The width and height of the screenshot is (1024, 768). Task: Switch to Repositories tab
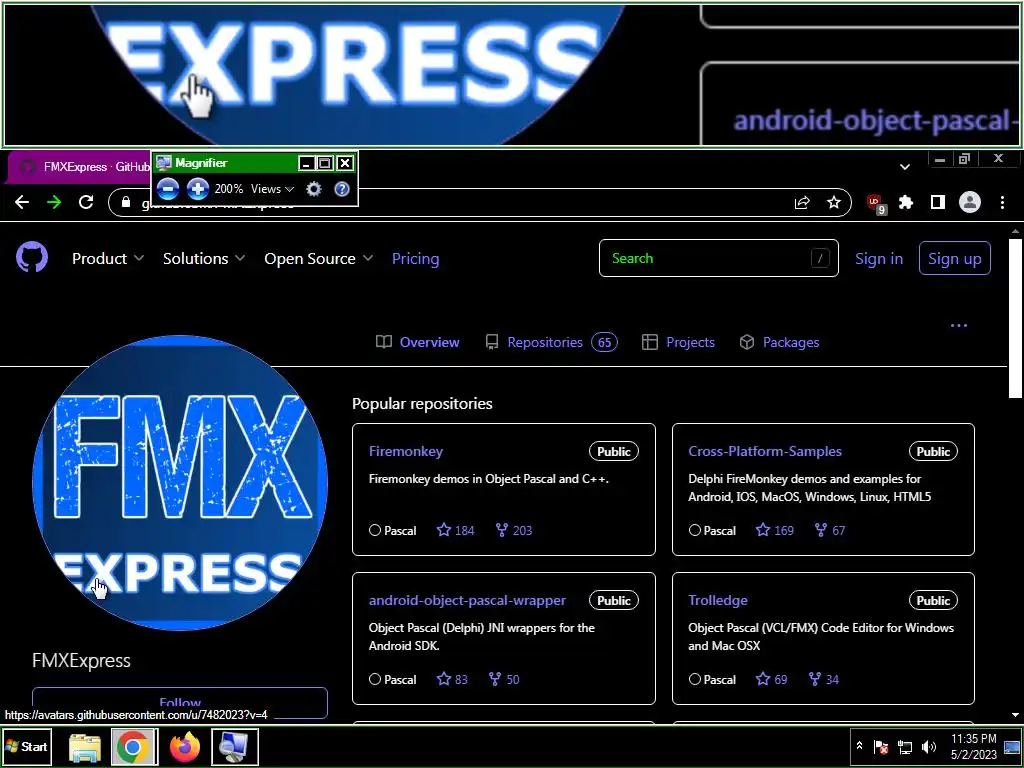point(552,342)
